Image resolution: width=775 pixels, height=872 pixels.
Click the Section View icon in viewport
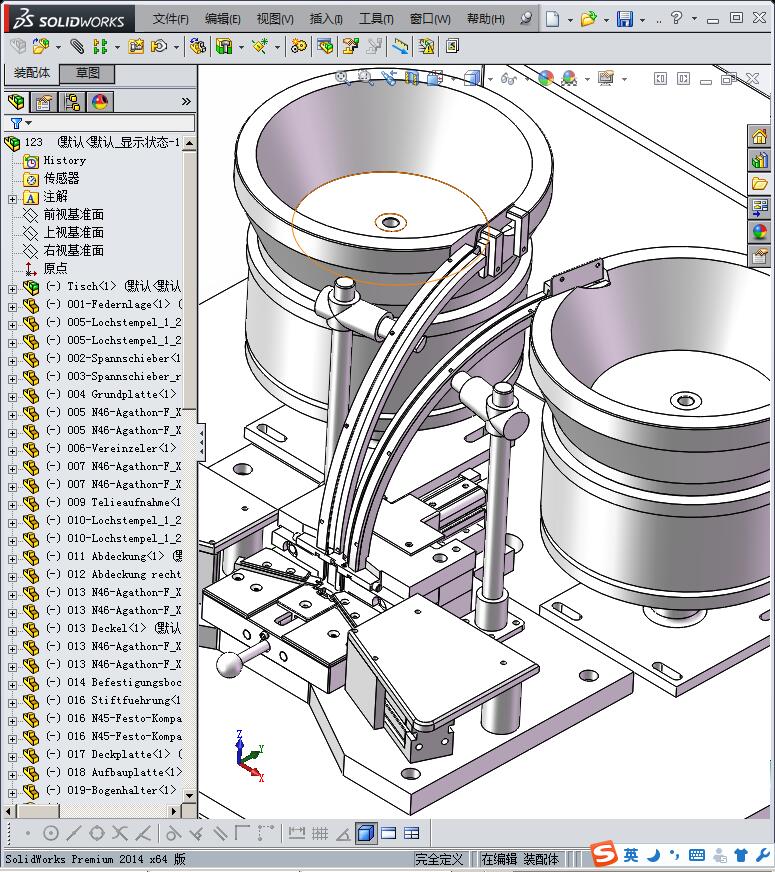pyautogui.click(x=412, y=78)
